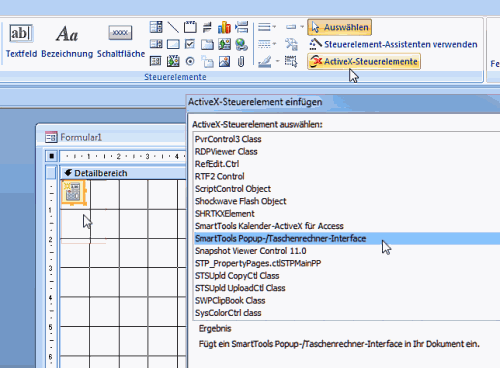This screenshot has height=368, width=500.
Task: Select Shockwave Flash Object entry
Action: tap(347, 201)
